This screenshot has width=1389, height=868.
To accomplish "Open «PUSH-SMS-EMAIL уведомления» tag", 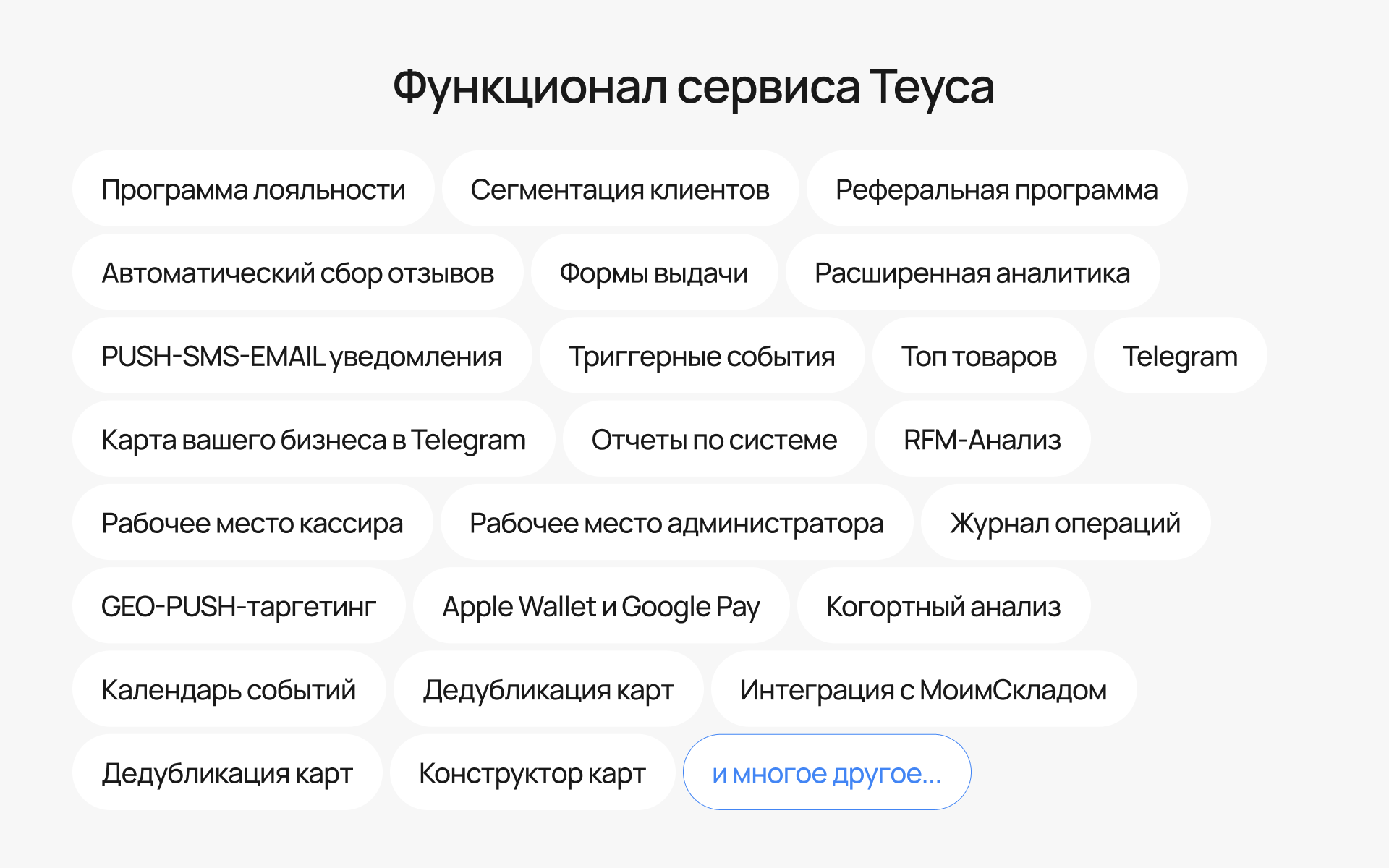I will pos(302,355).
